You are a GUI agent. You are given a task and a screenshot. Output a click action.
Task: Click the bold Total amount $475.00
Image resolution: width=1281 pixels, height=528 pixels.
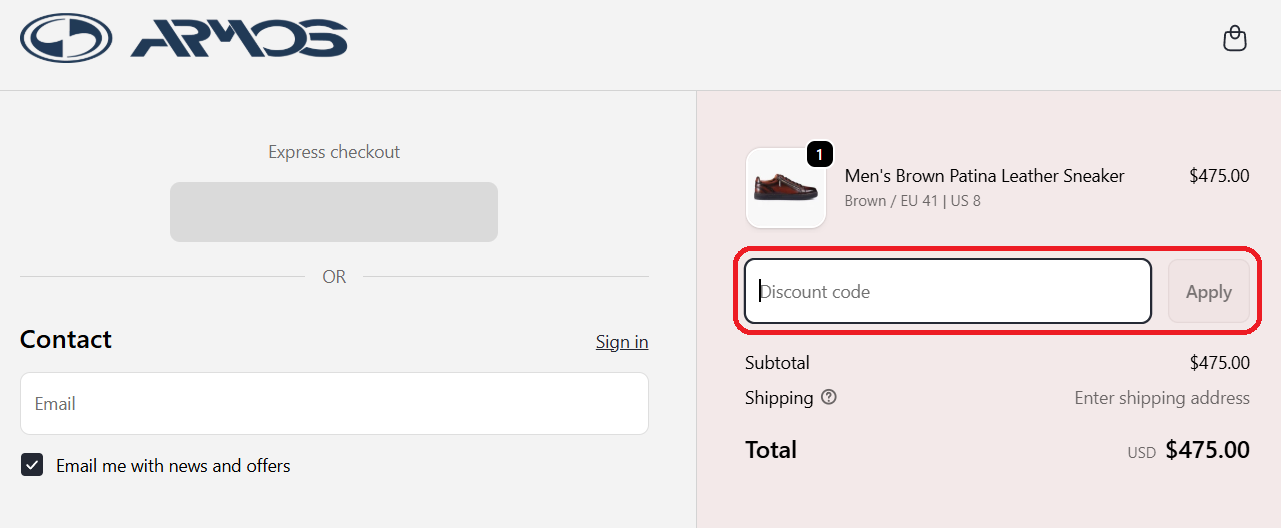click(1207, 450)
